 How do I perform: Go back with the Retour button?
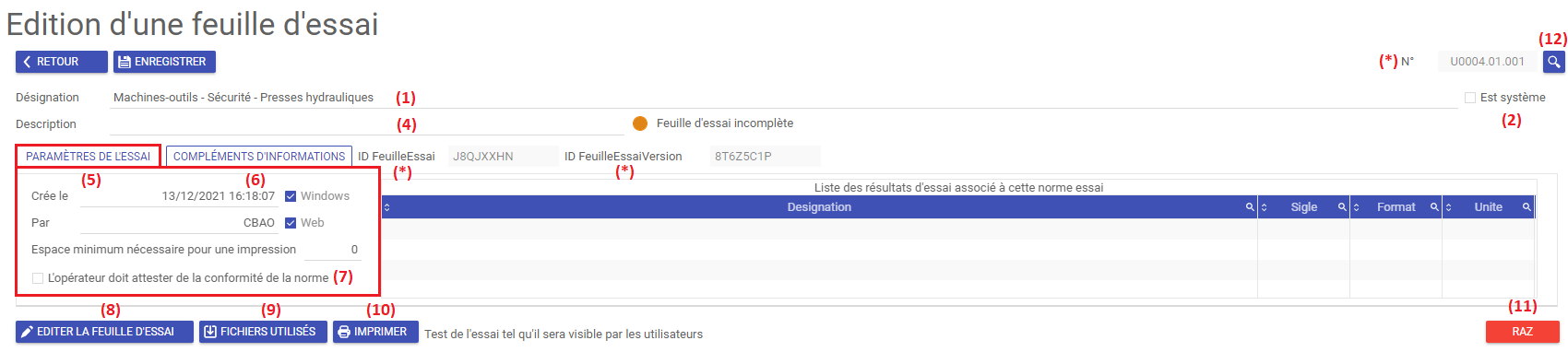[62, 62]
